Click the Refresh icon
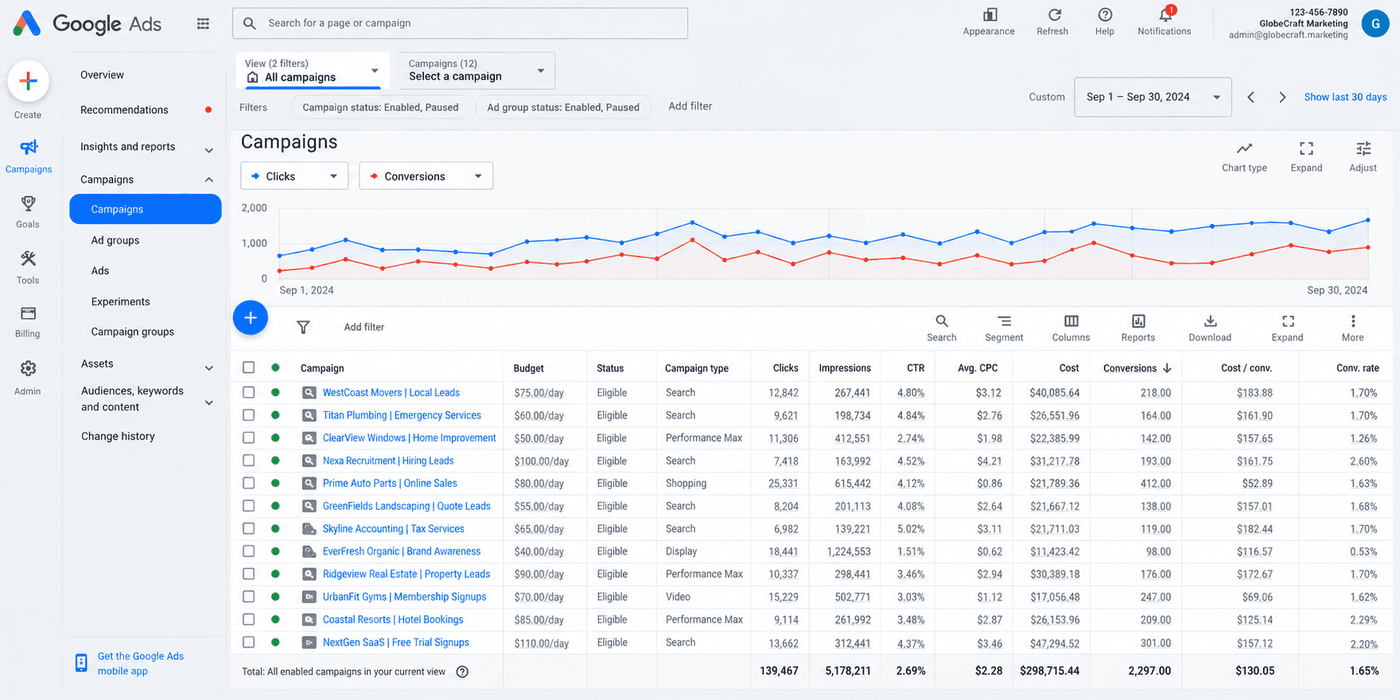Screen dimensions: 1400x700 click(1053, 15)
